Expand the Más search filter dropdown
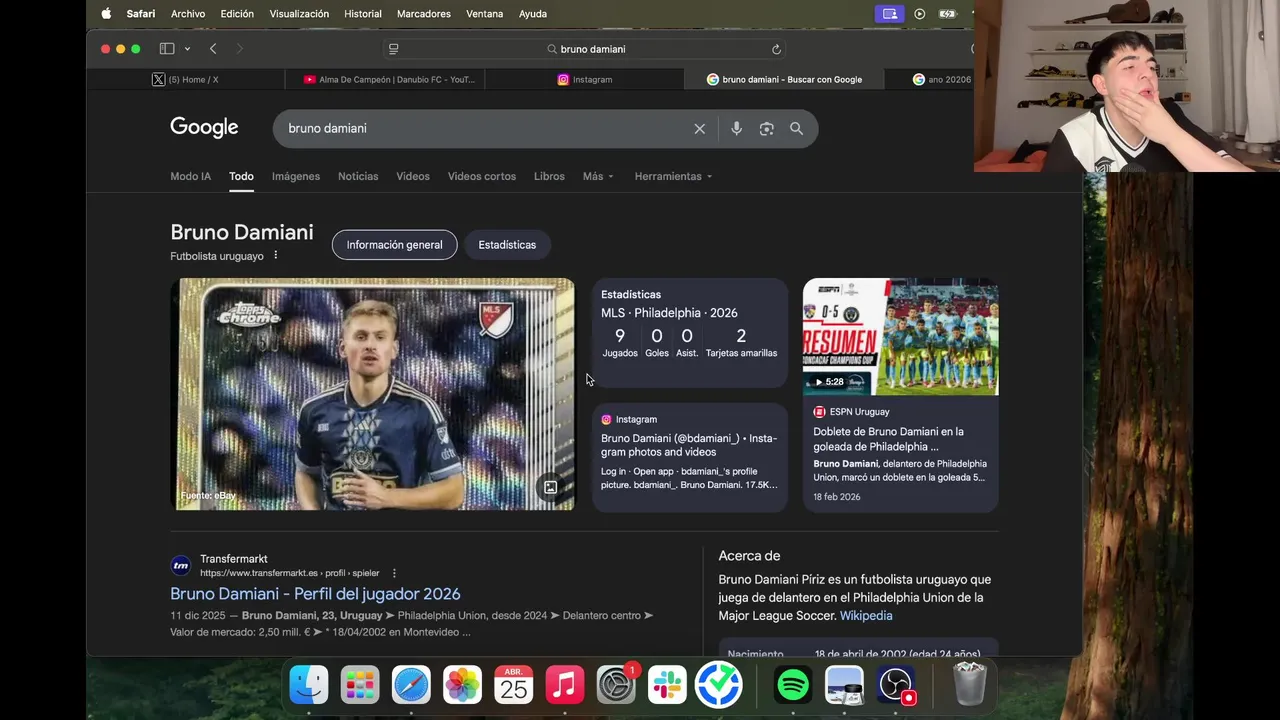Viewport: 1280px width, 720px height. [x=598, y=176]
